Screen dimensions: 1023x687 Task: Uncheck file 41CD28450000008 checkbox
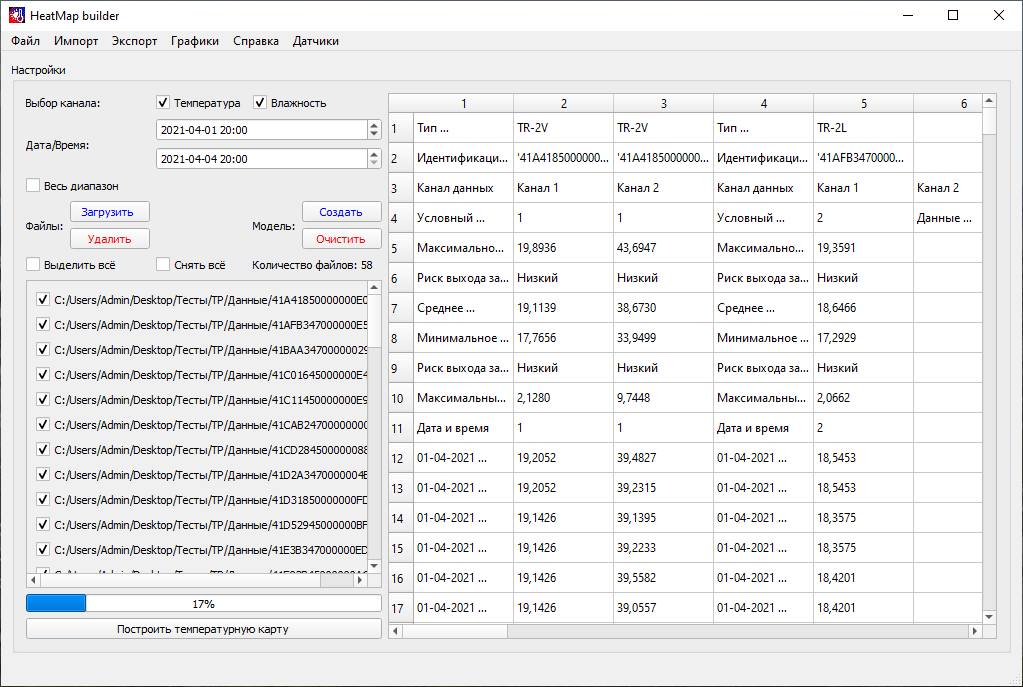click(x=43, y=450)
